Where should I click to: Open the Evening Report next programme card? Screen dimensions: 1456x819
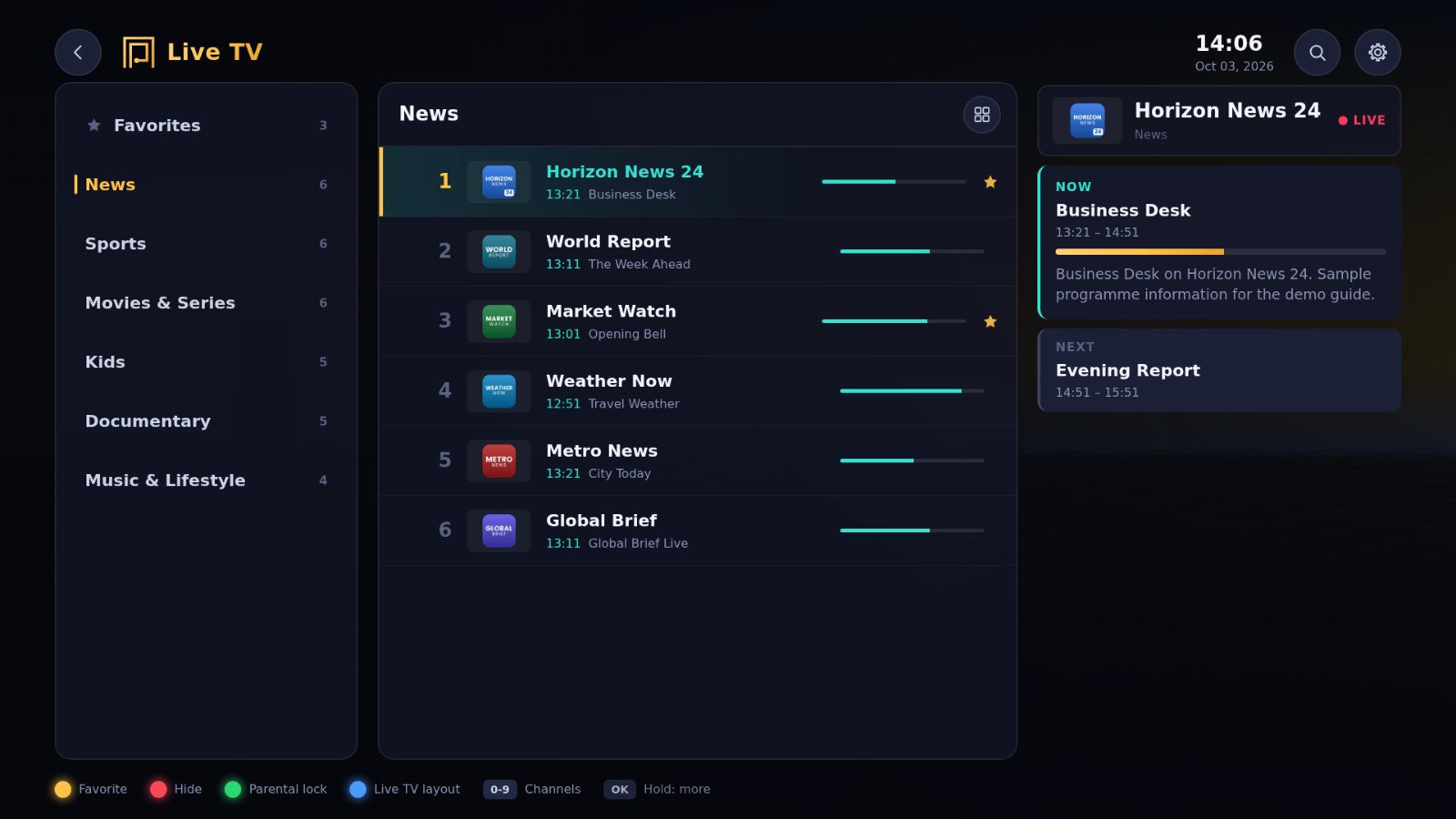coord(1219,370)
